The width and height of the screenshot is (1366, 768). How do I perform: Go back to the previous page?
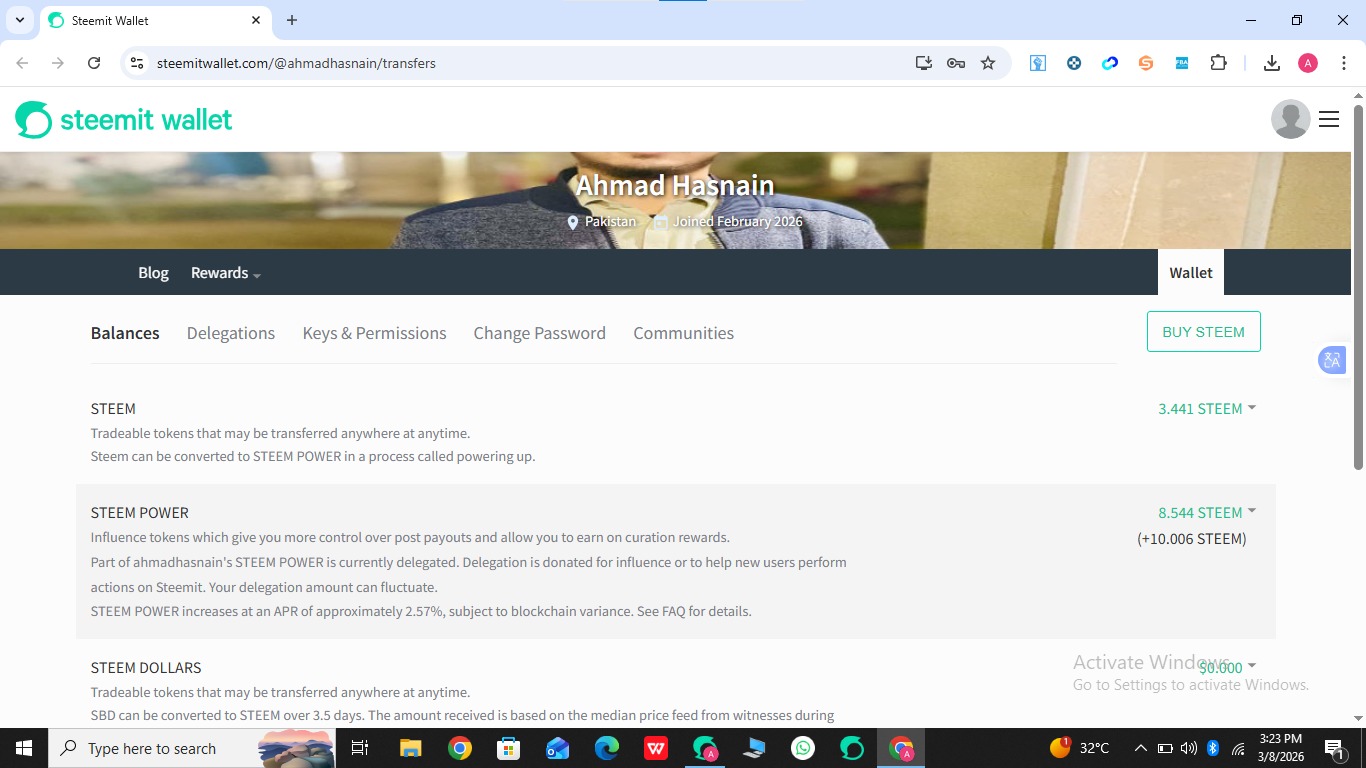pyautogui.click(x=22, y=63)
